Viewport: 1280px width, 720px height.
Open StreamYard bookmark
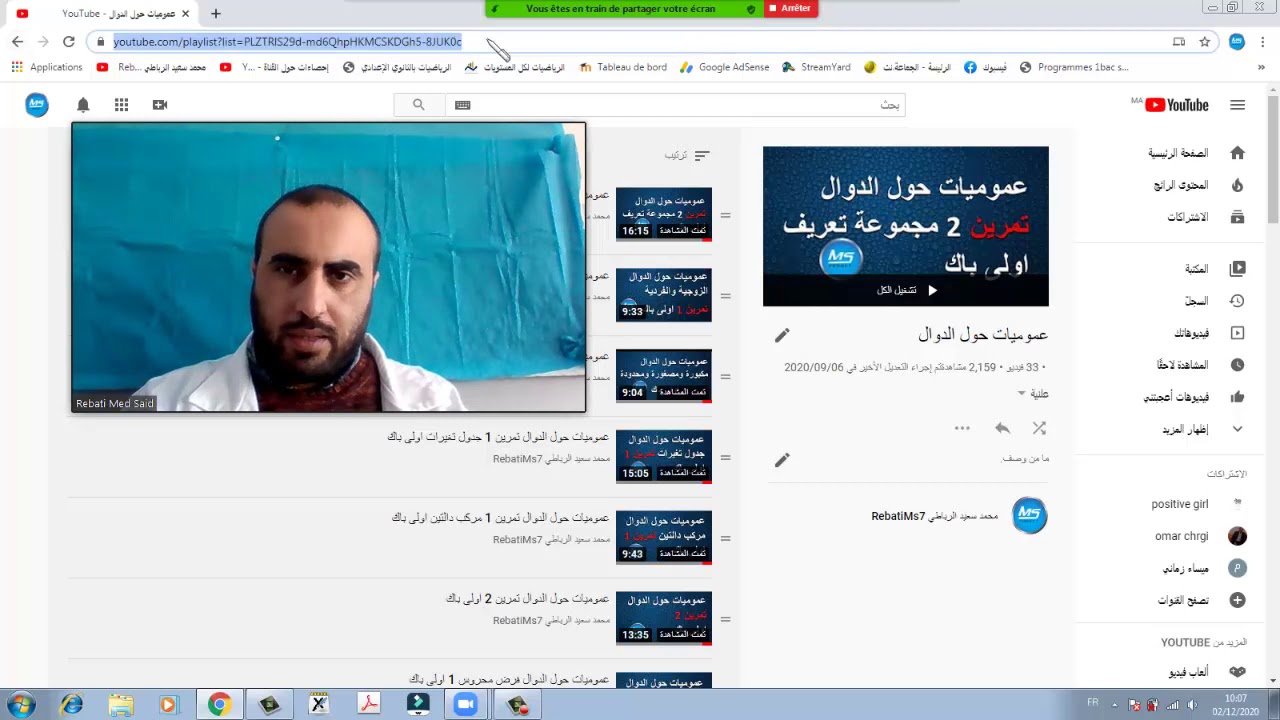(816, 68)
